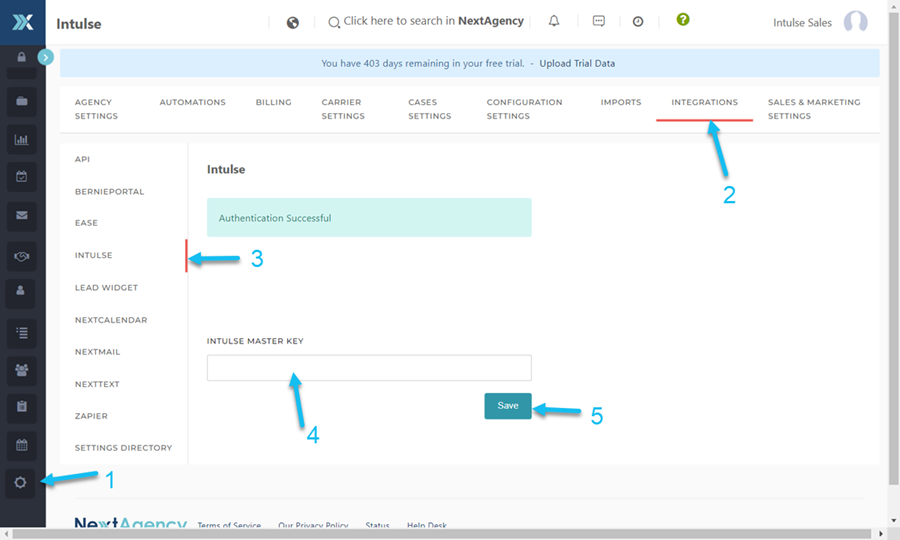
Task: Open the Imports tab
Action: point(621,102)
